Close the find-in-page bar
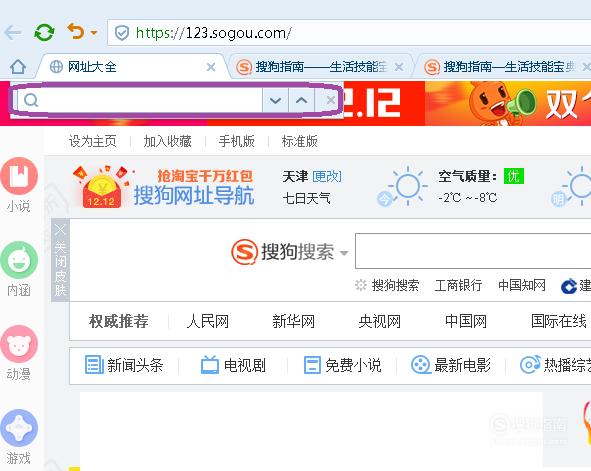 click(x=331, y=100)
